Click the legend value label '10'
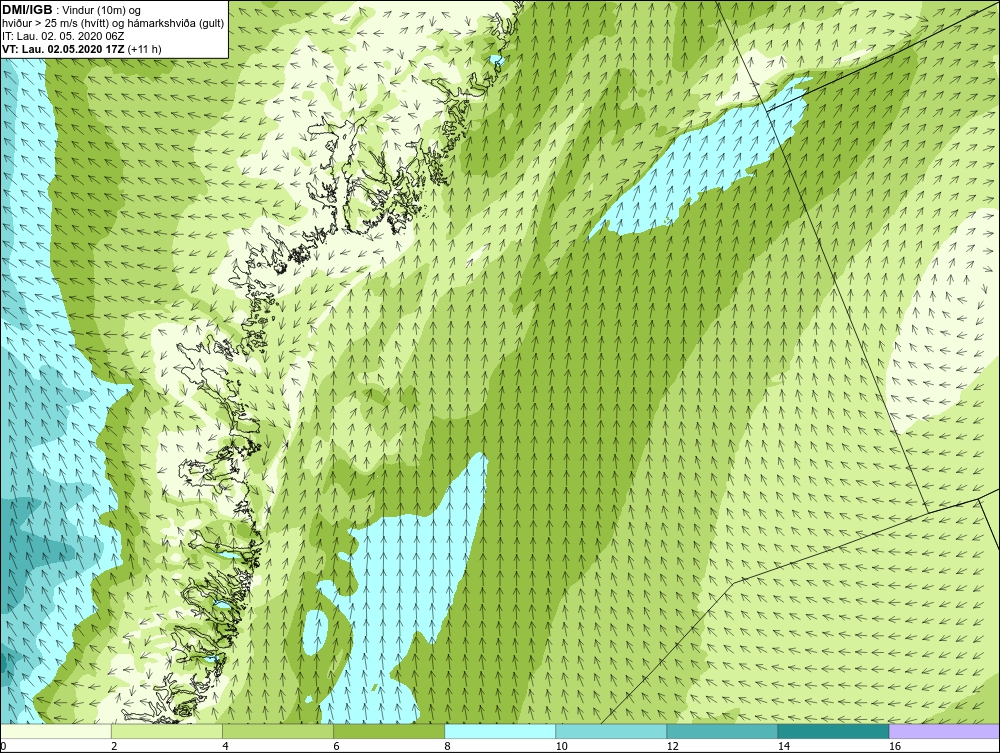Viewport: 1000px width, 753px height. (x=561, y=746)
